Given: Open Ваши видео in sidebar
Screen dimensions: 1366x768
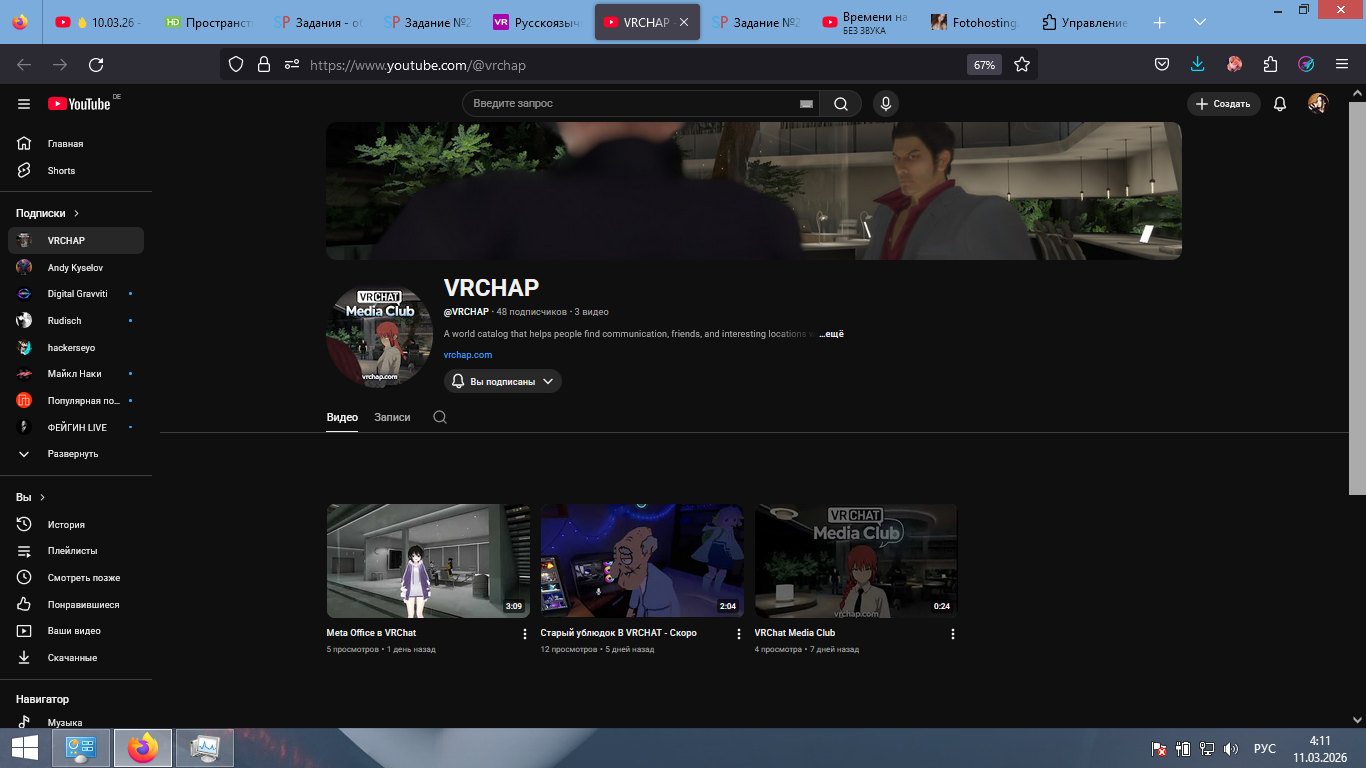Looking at the screenshot, I should pyautogui.click(x=76, y=631).
